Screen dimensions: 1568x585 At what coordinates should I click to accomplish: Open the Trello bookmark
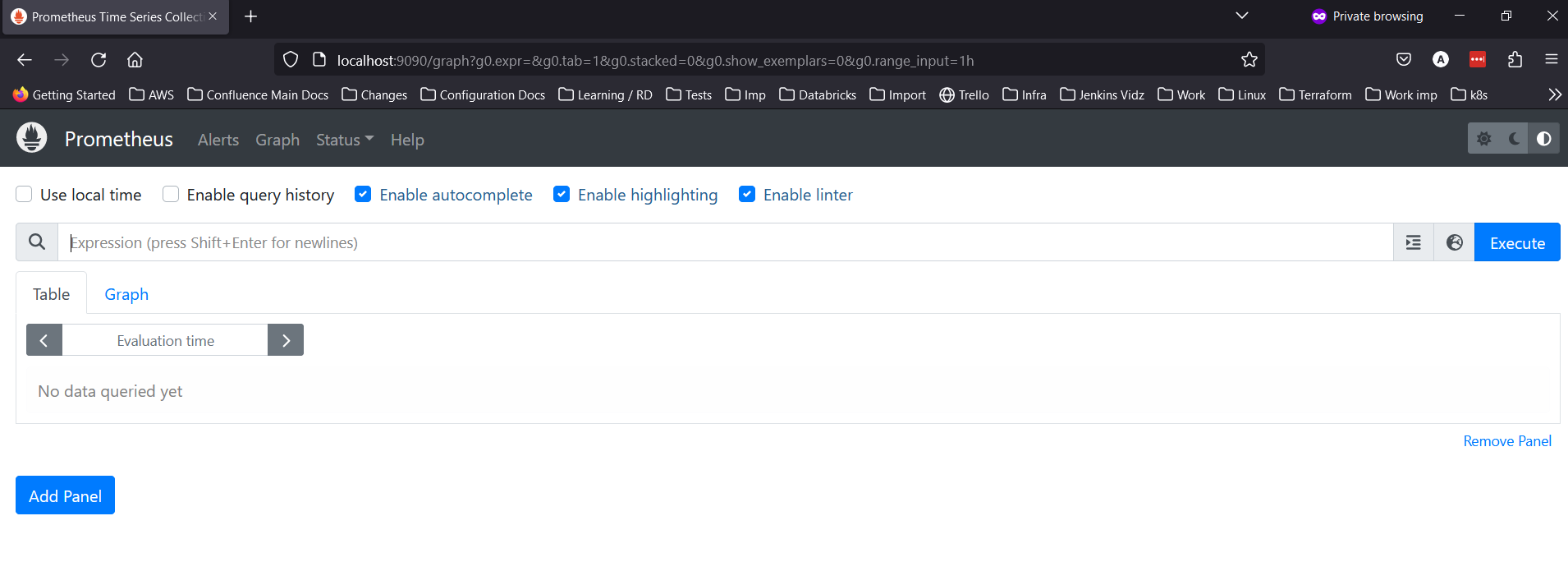pyautogui.click(x=964, y=94)
